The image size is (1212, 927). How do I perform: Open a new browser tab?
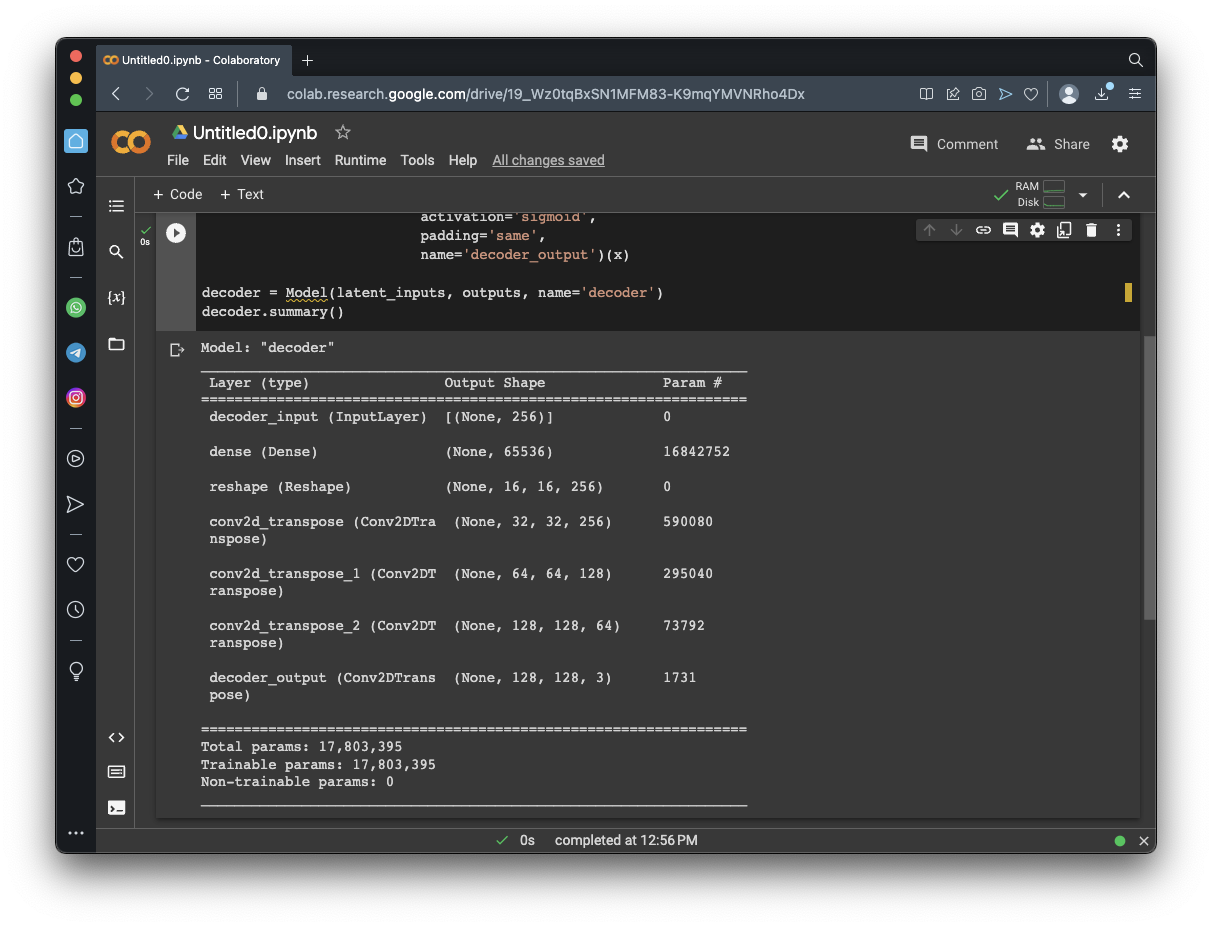tap(307, 60)
